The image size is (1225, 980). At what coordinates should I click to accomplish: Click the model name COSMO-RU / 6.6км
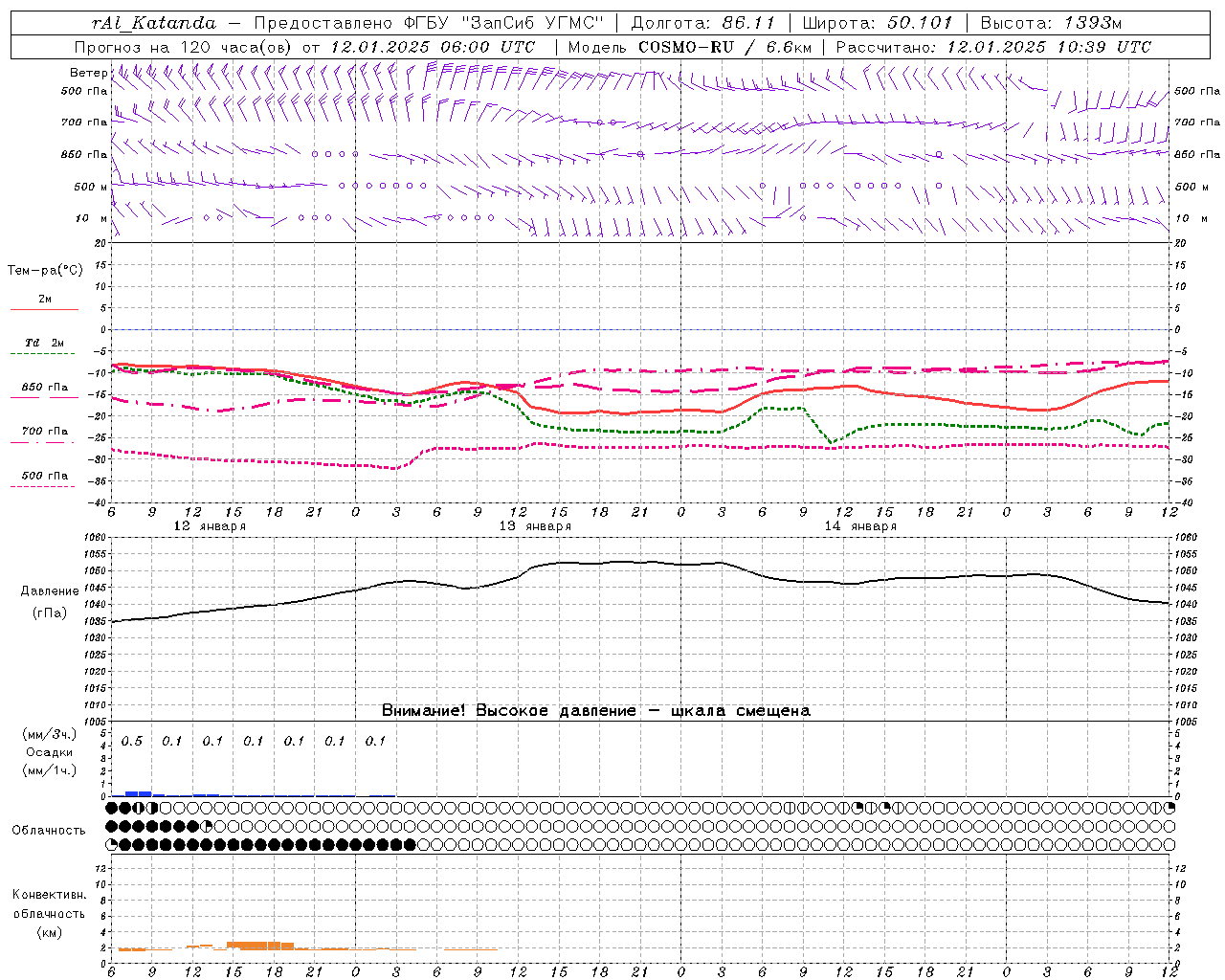click(x=725, y=47)
